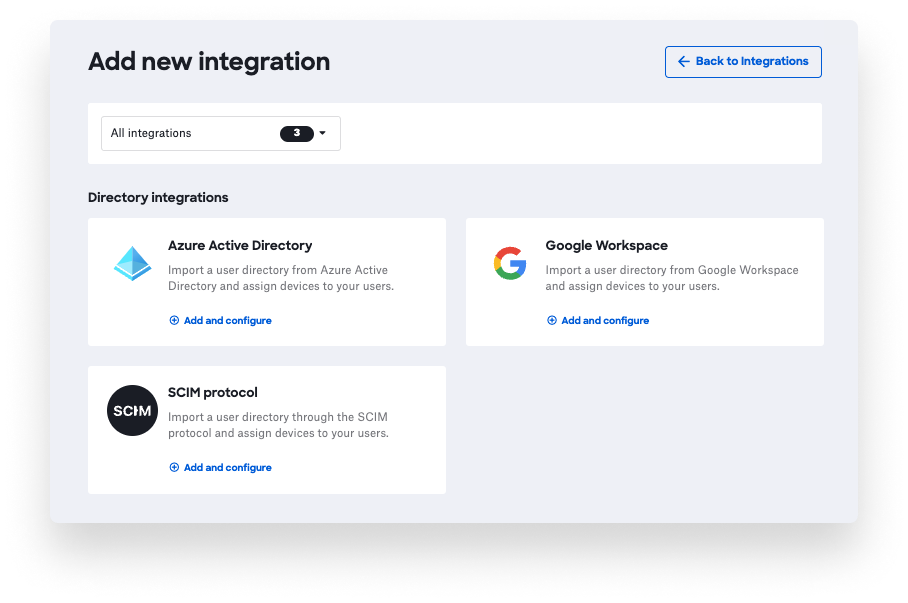Click the Directory integrations section heading
Viewport: 908px width, 603px height.
coord(158,198)
